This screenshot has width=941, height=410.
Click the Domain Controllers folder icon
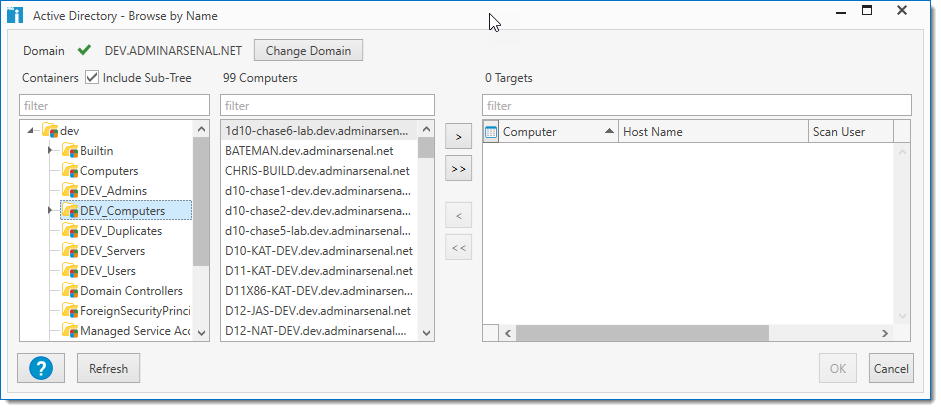coord(70,291)
